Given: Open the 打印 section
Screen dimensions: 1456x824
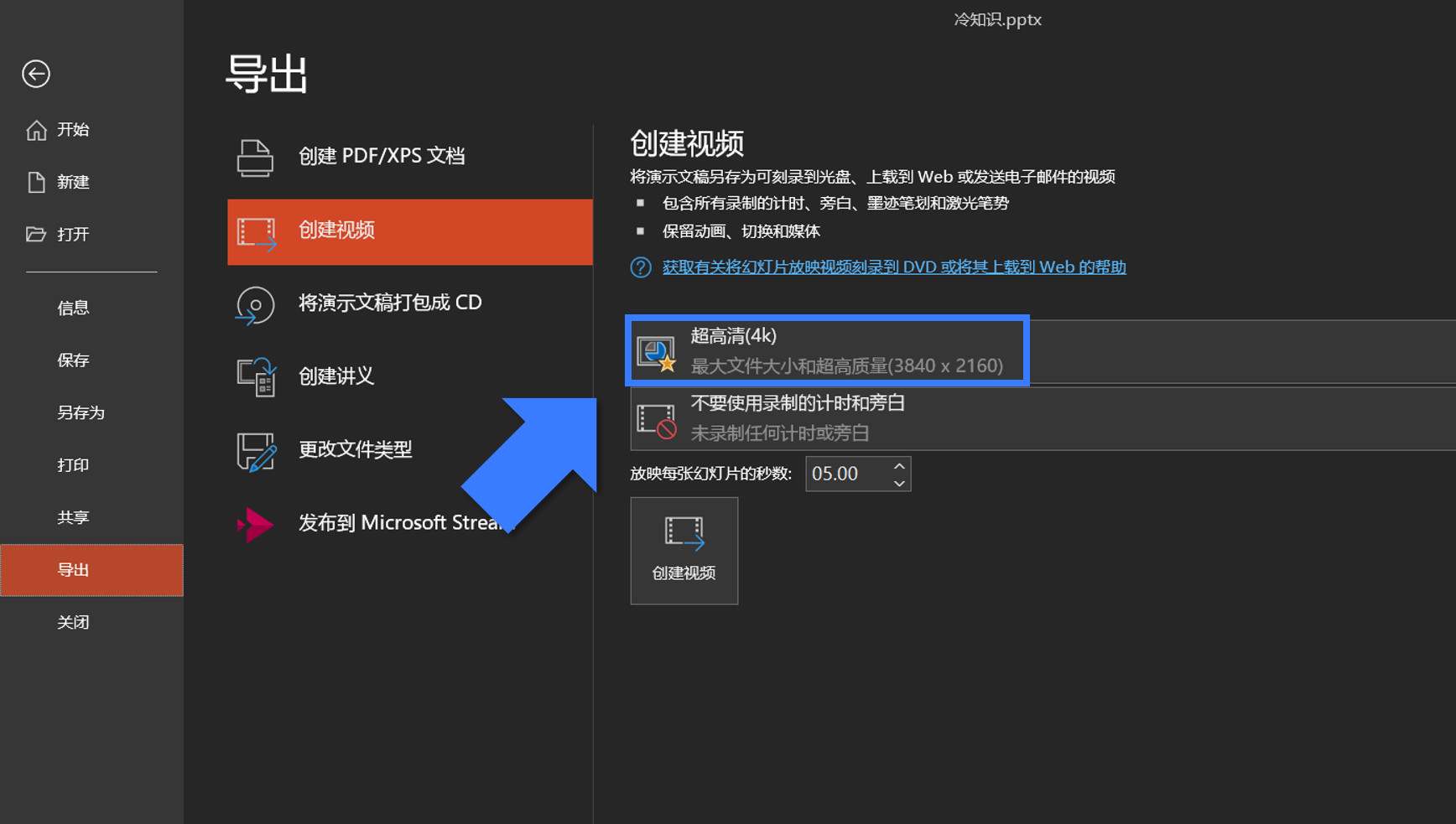Looking at the screenshot, I should click(73, 464).
